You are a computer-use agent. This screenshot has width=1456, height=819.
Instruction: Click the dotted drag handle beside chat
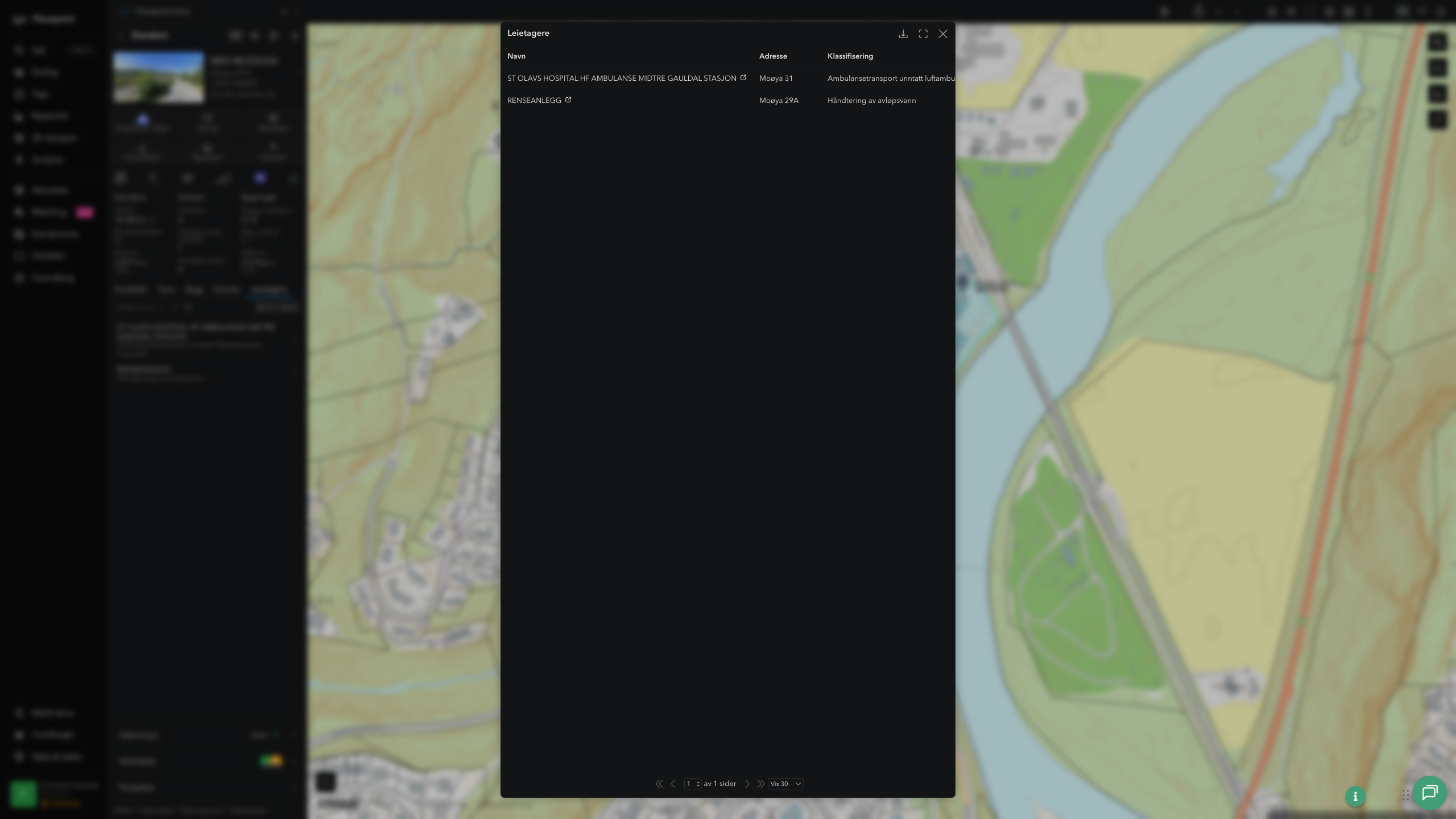click(x=1405, y=795)
